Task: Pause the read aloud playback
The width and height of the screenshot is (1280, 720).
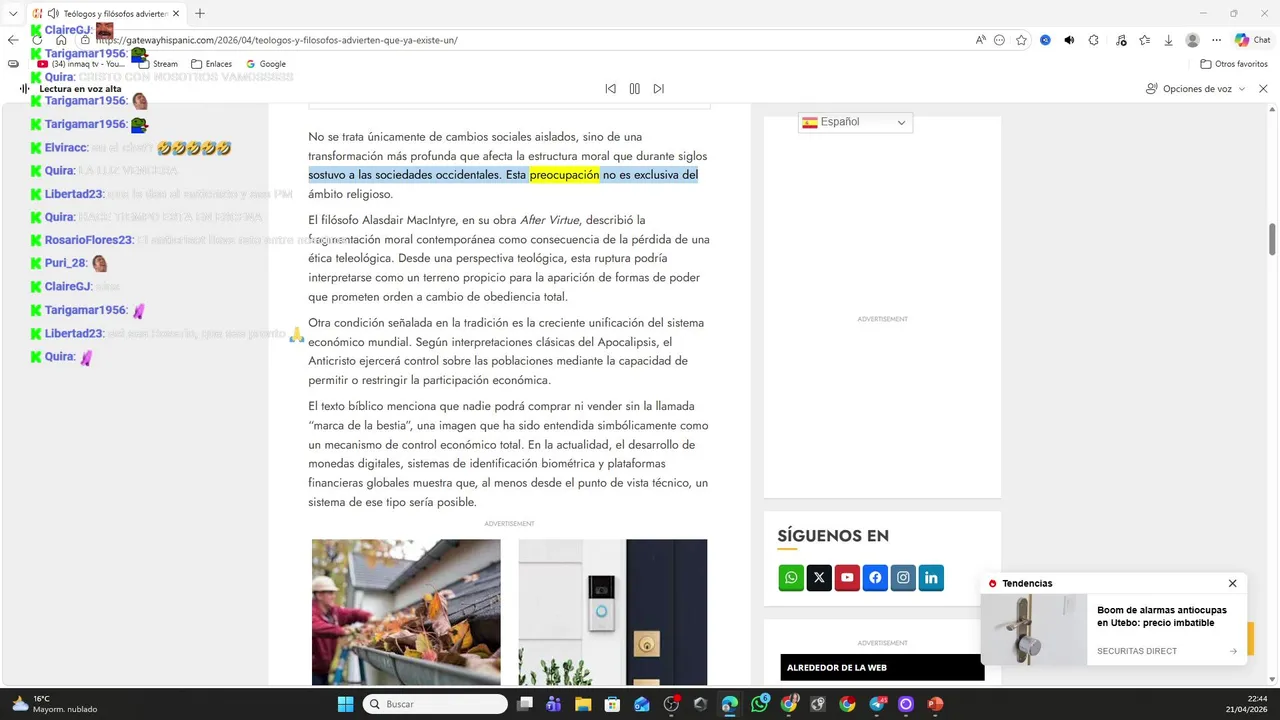Action: (x=634, y=89)
